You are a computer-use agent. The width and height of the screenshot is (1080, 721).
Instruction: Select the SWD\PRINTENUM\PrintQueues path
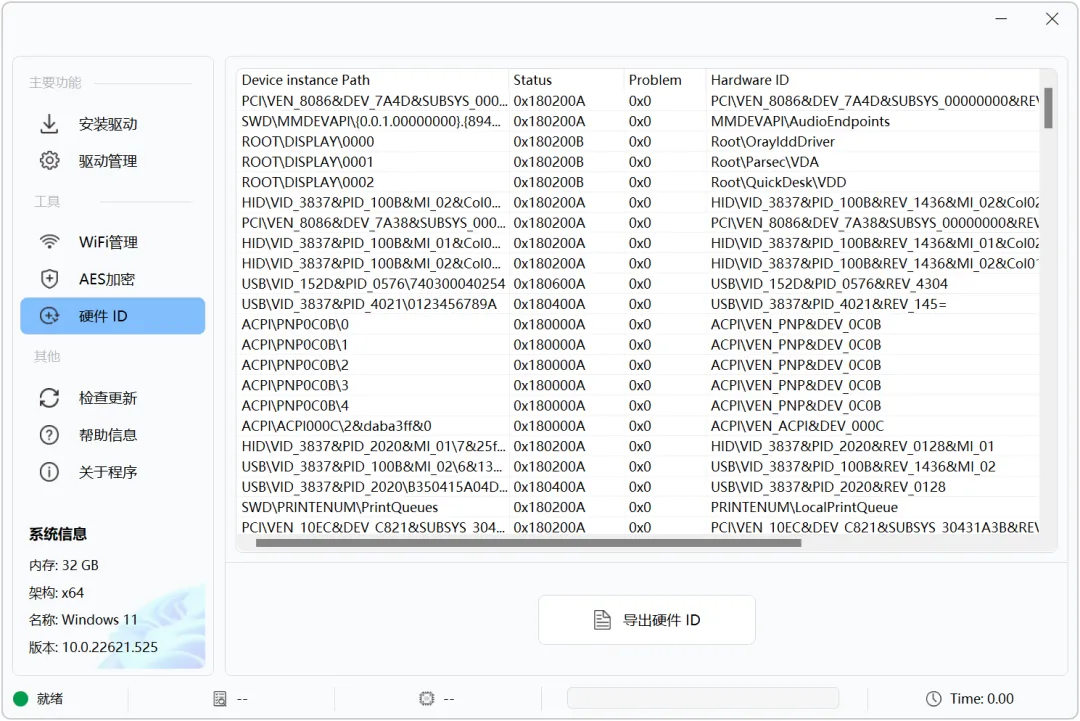[340, 508]
